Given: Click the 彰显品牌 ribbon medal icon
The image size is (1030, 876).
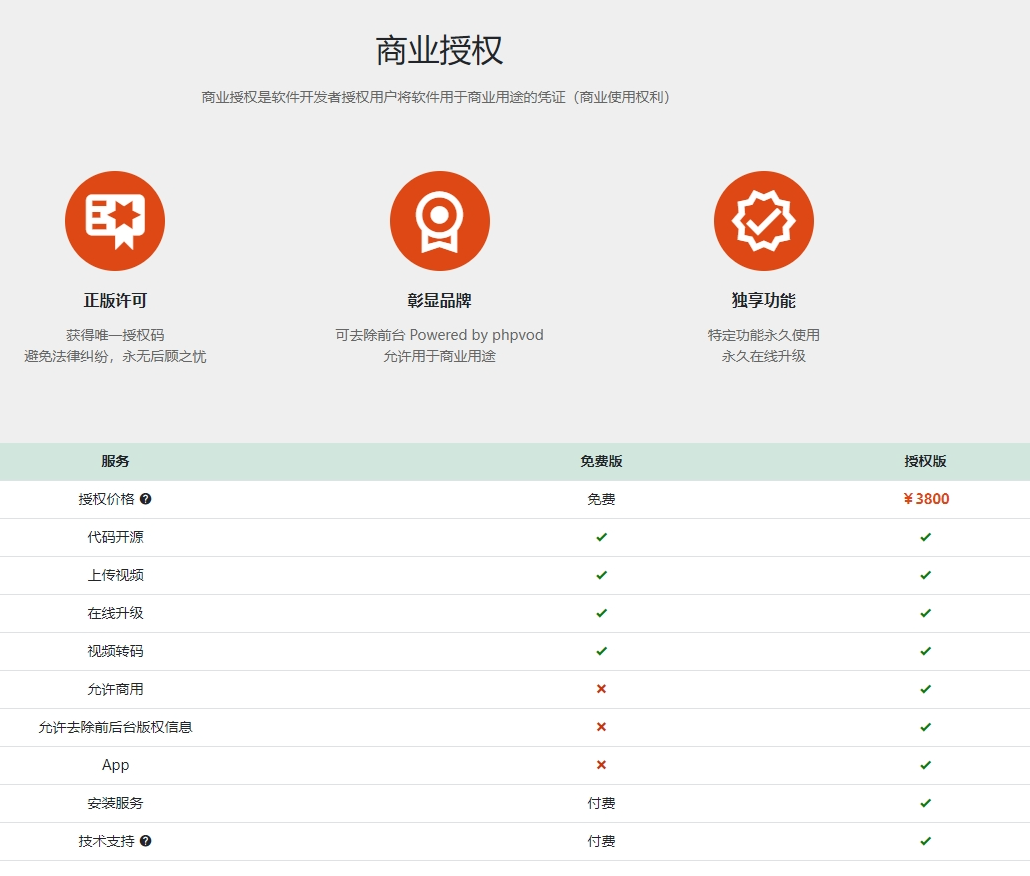Looking at the screenshot, I should point(439,221).
